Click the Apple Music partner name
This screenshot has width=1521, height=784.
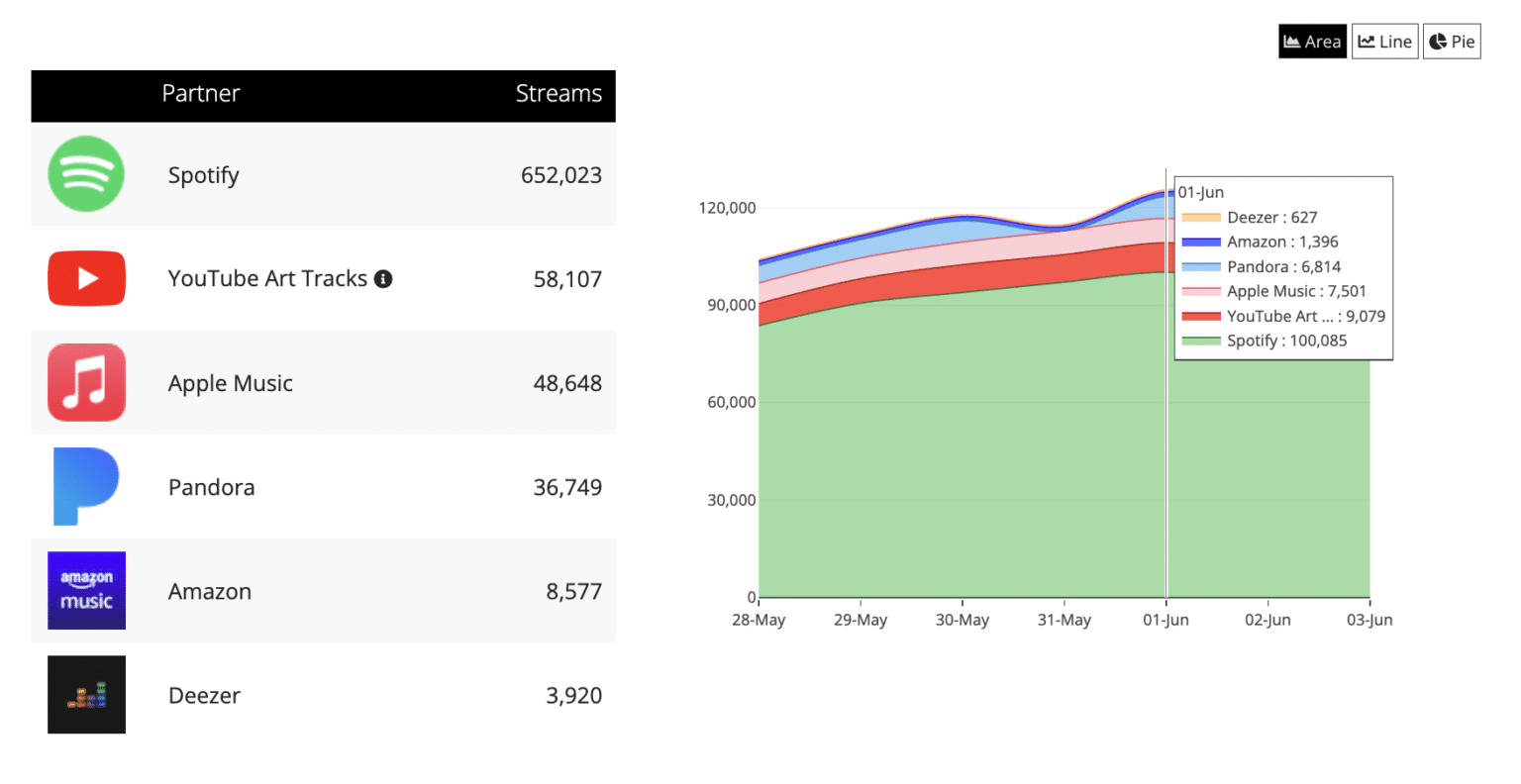click(x=231, y=383)
